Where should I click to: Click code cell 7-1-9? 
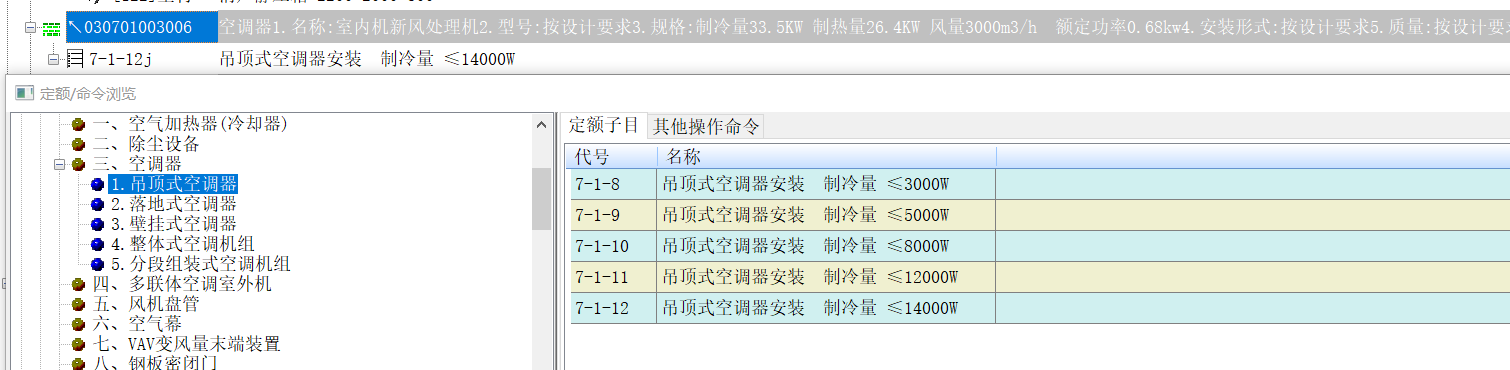coord(612,215)
